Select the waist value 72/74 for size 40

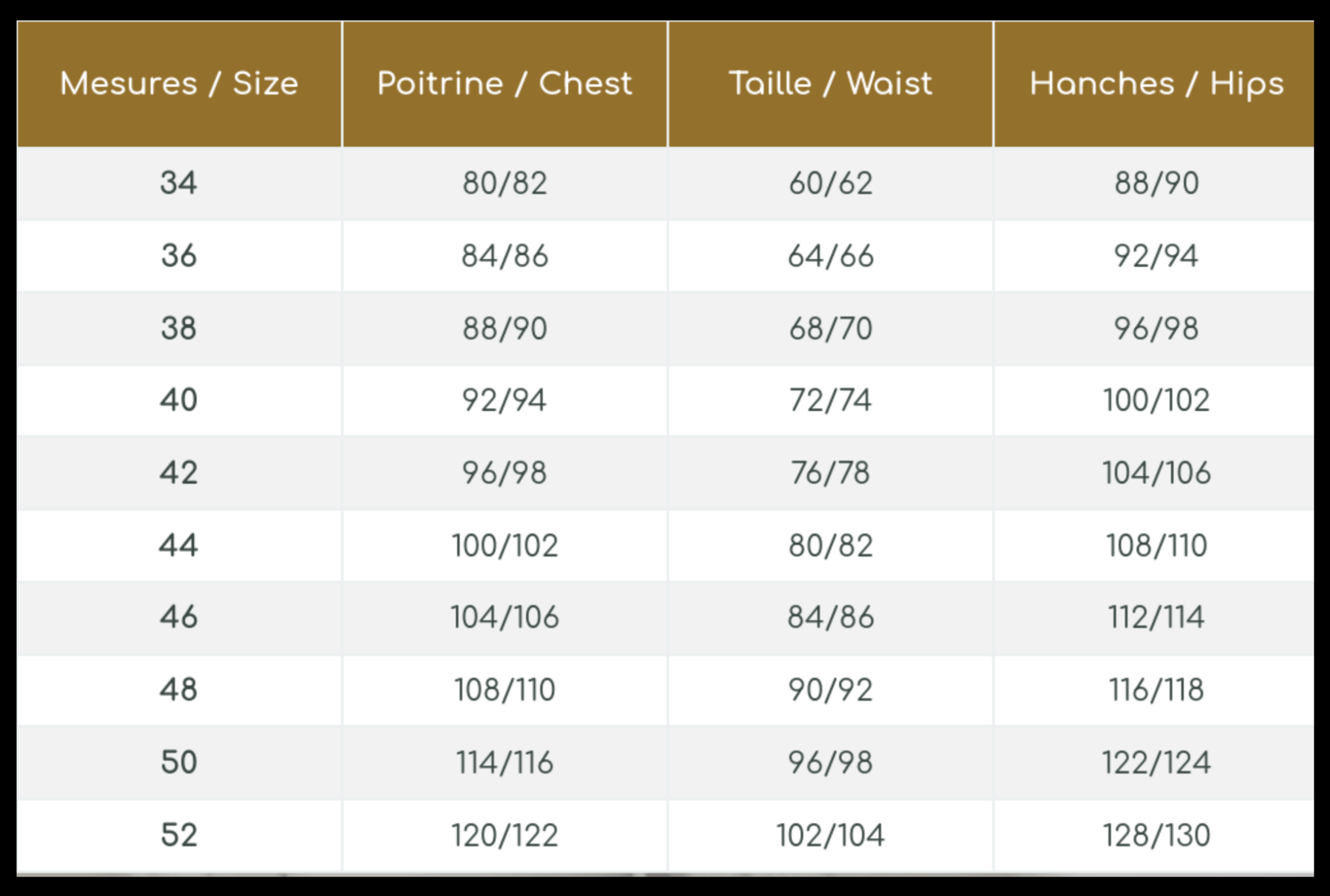(831, 401)
